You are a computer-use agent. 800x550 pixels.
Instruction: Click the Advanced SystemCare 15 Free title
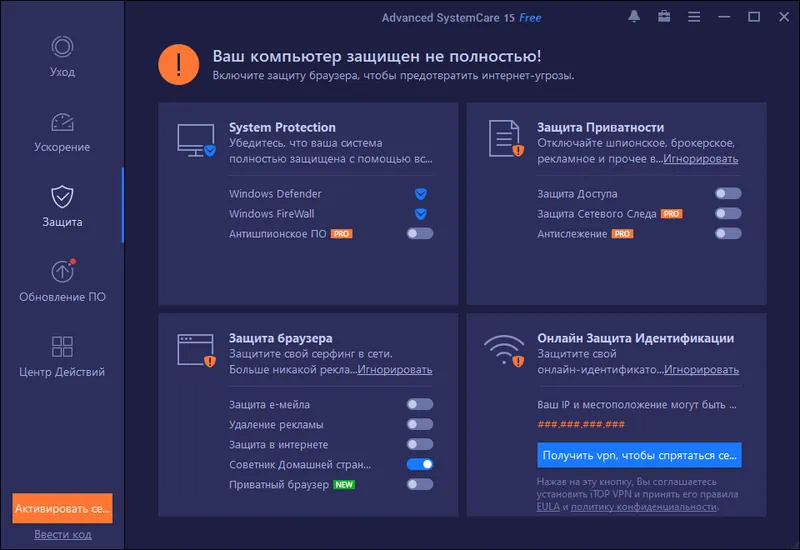[461, 18]
